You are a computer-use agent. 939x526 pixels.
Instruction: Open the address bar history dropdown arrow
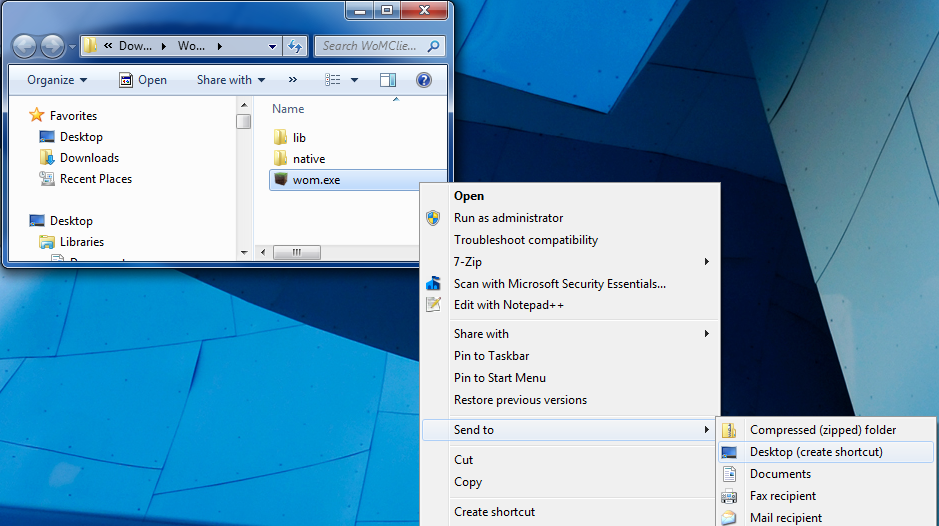[x=272, y=46]
